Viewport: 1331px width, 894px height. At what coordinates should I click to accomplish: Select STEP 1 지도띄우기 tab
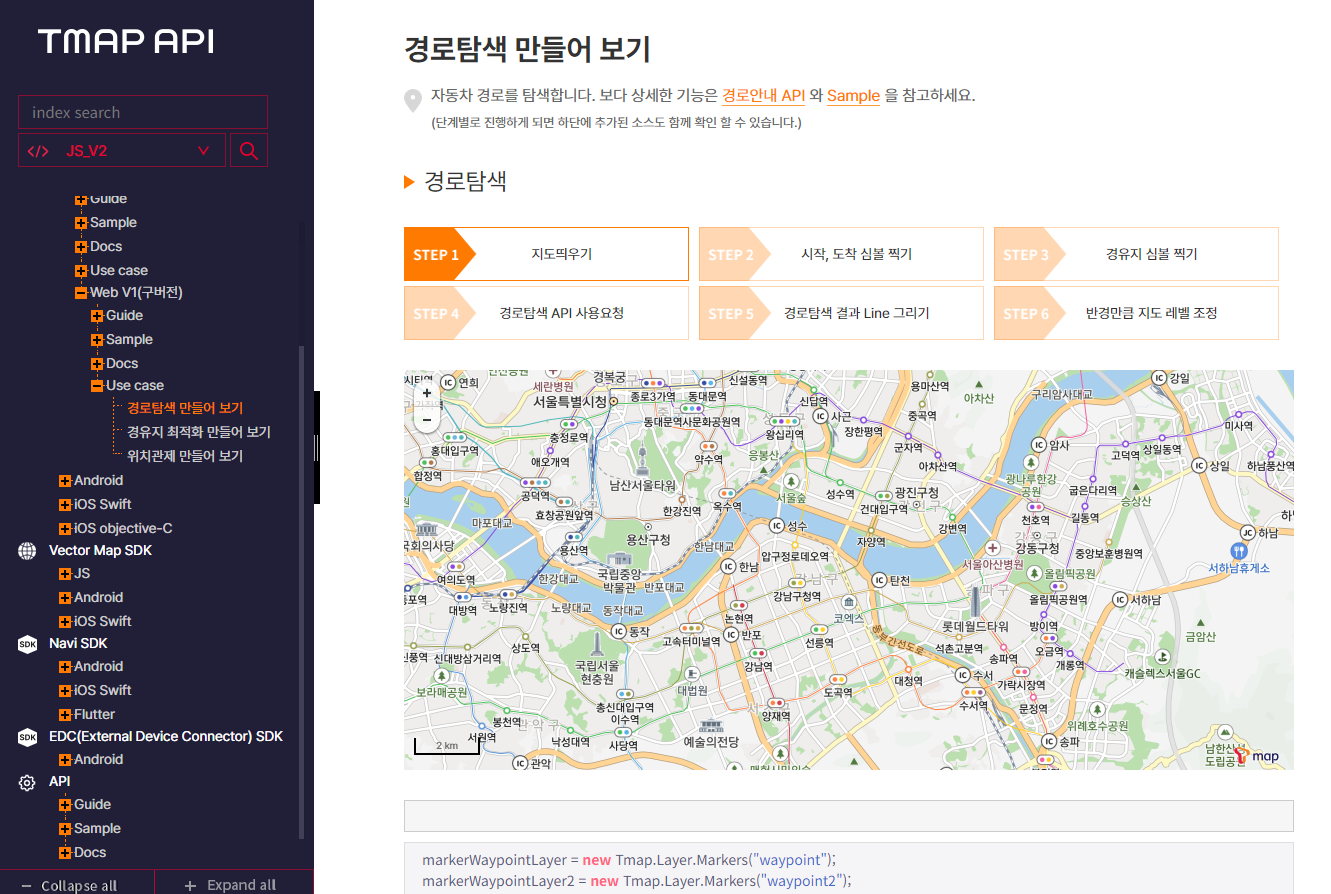[546, 254]
